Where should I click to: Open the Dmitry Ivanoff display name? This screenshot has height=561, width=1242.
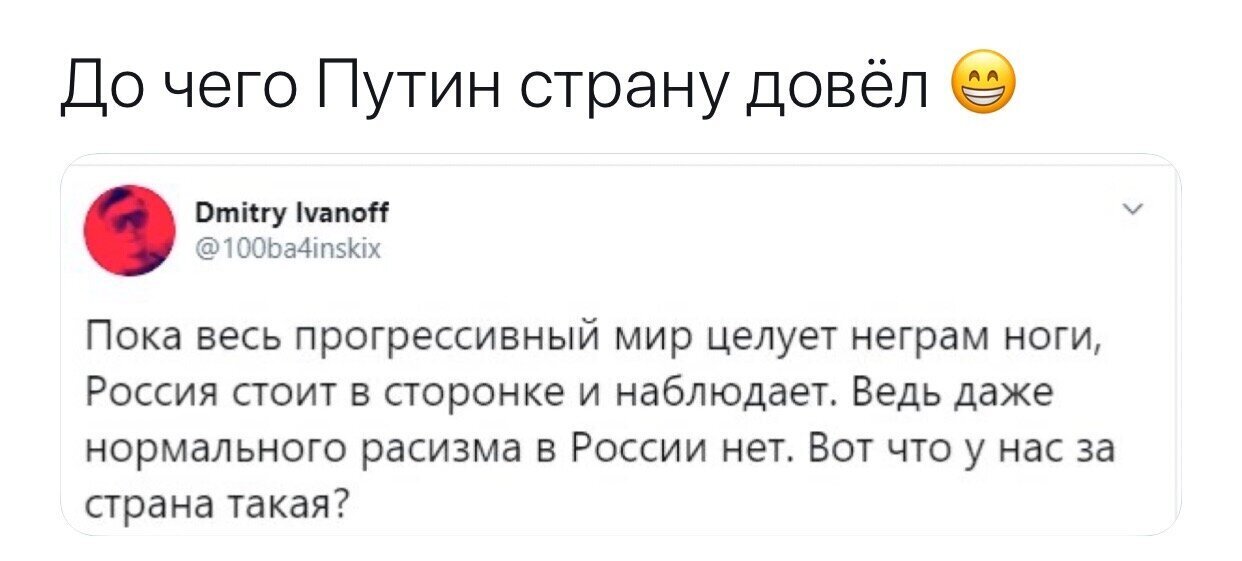(x=292, y=213)
